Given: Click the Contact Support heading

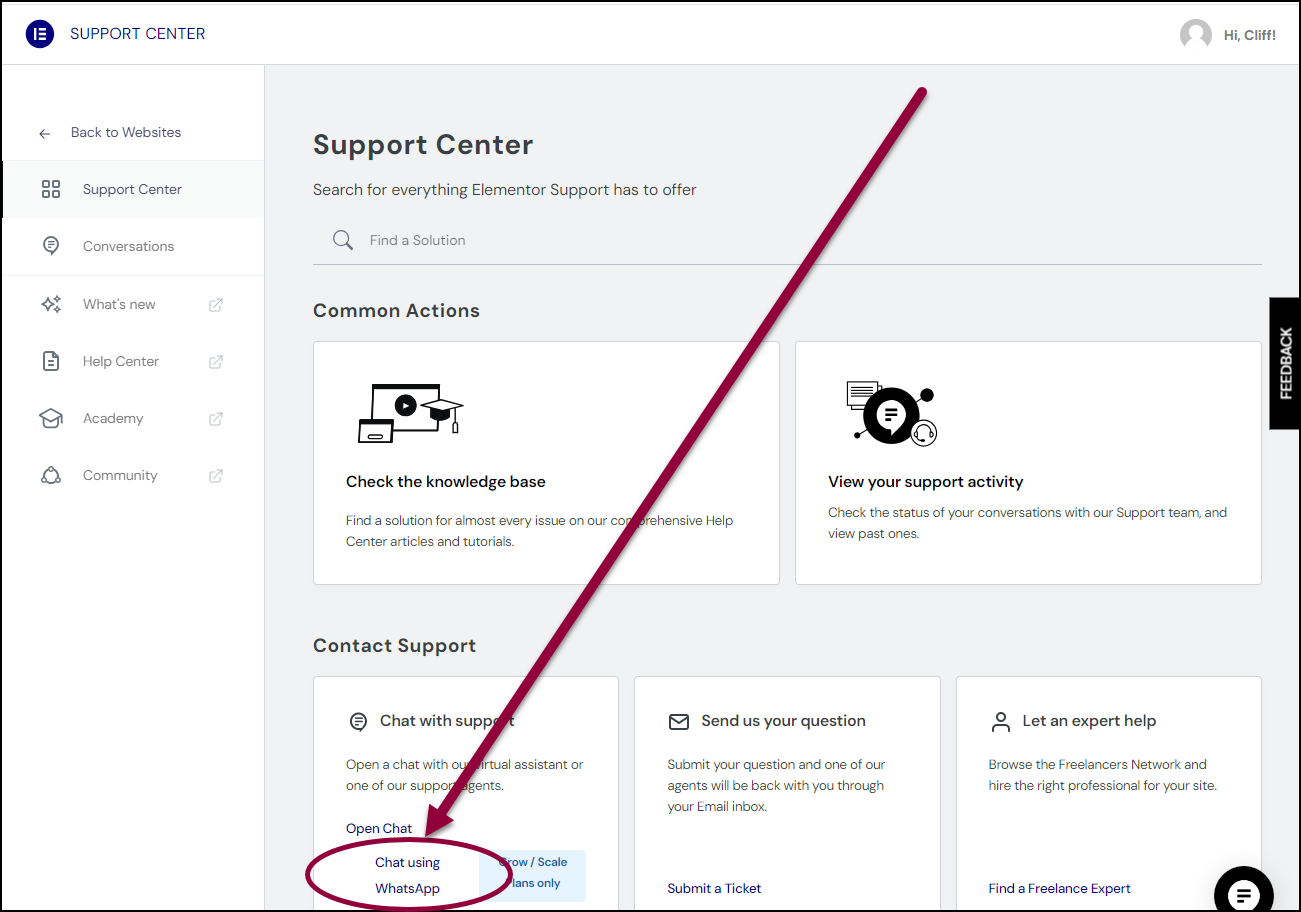Looking at the screenshot, I should pos(394,646).
